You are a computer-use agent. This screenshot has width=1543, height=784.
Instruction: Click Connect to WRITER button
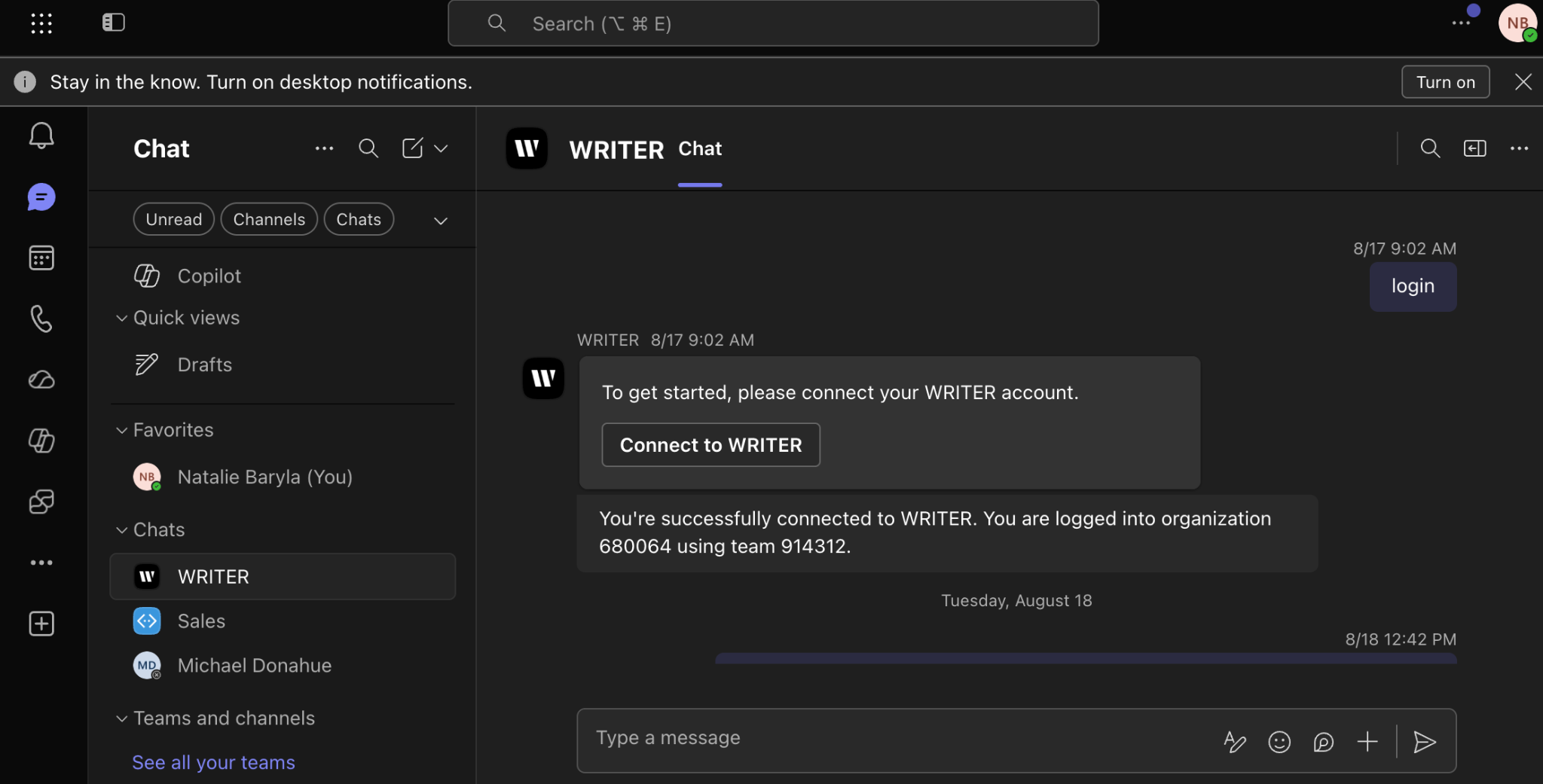coord(710,445)
